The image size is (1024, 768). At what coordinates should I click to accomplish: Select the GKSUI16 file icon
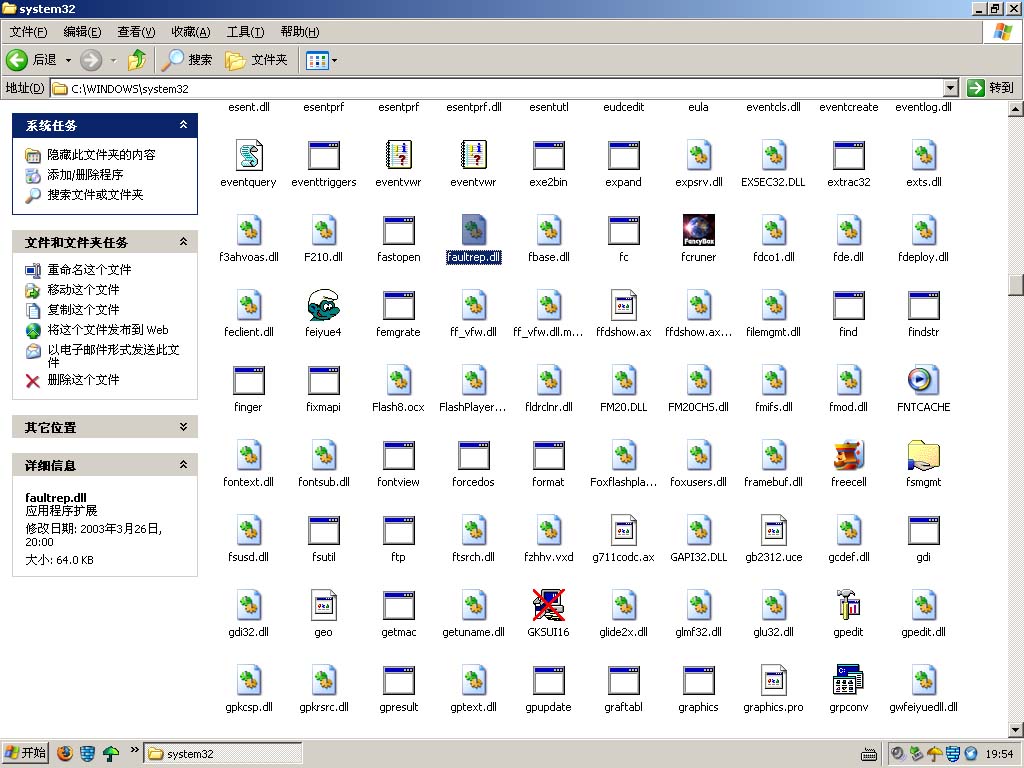548,606
